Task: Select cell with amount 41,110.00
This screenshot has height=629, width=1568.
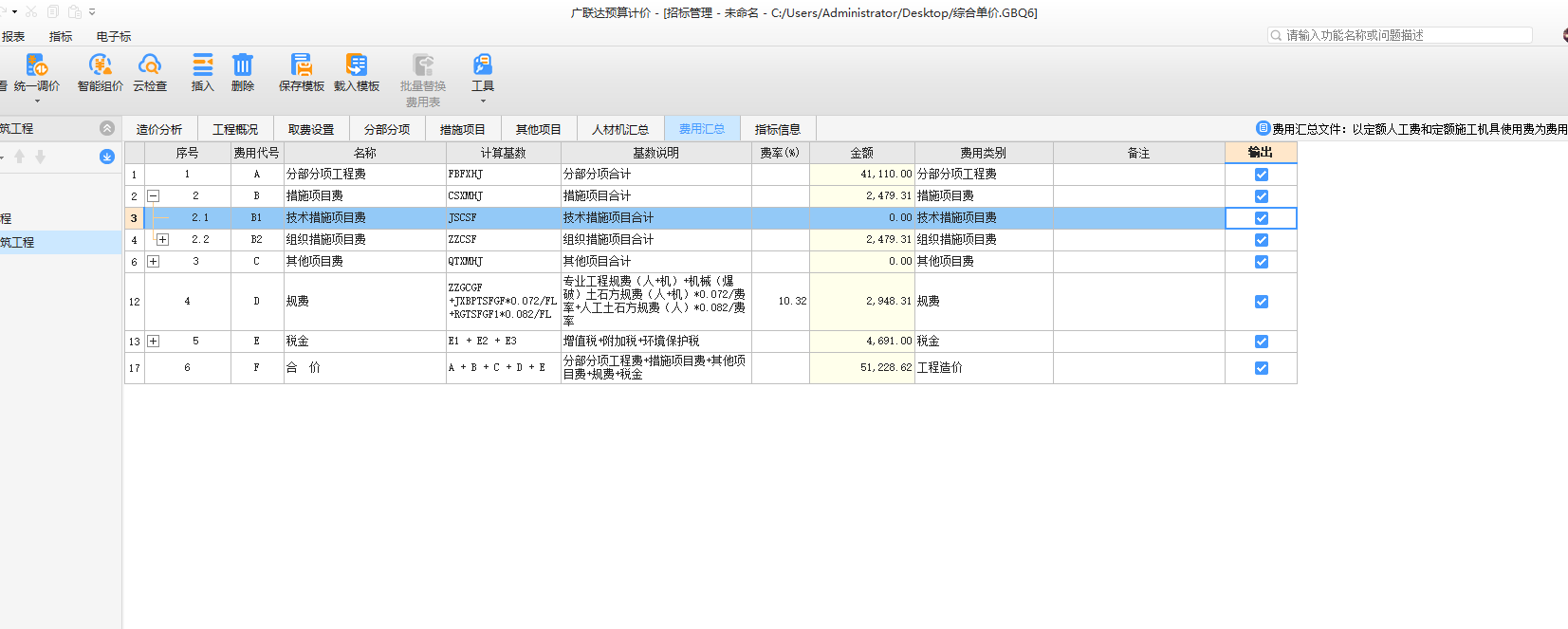Action: (861, 175)
